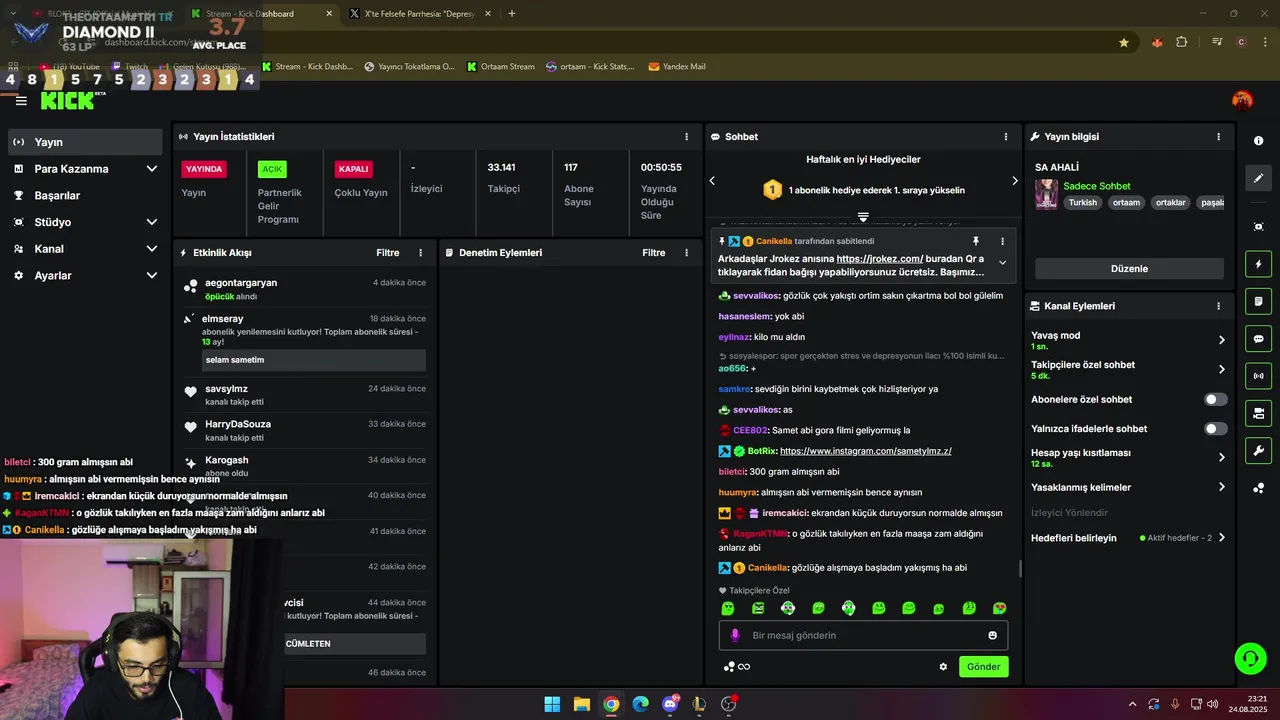Open Sohbet panel three-dot menu

click(x=1006, y=137)
